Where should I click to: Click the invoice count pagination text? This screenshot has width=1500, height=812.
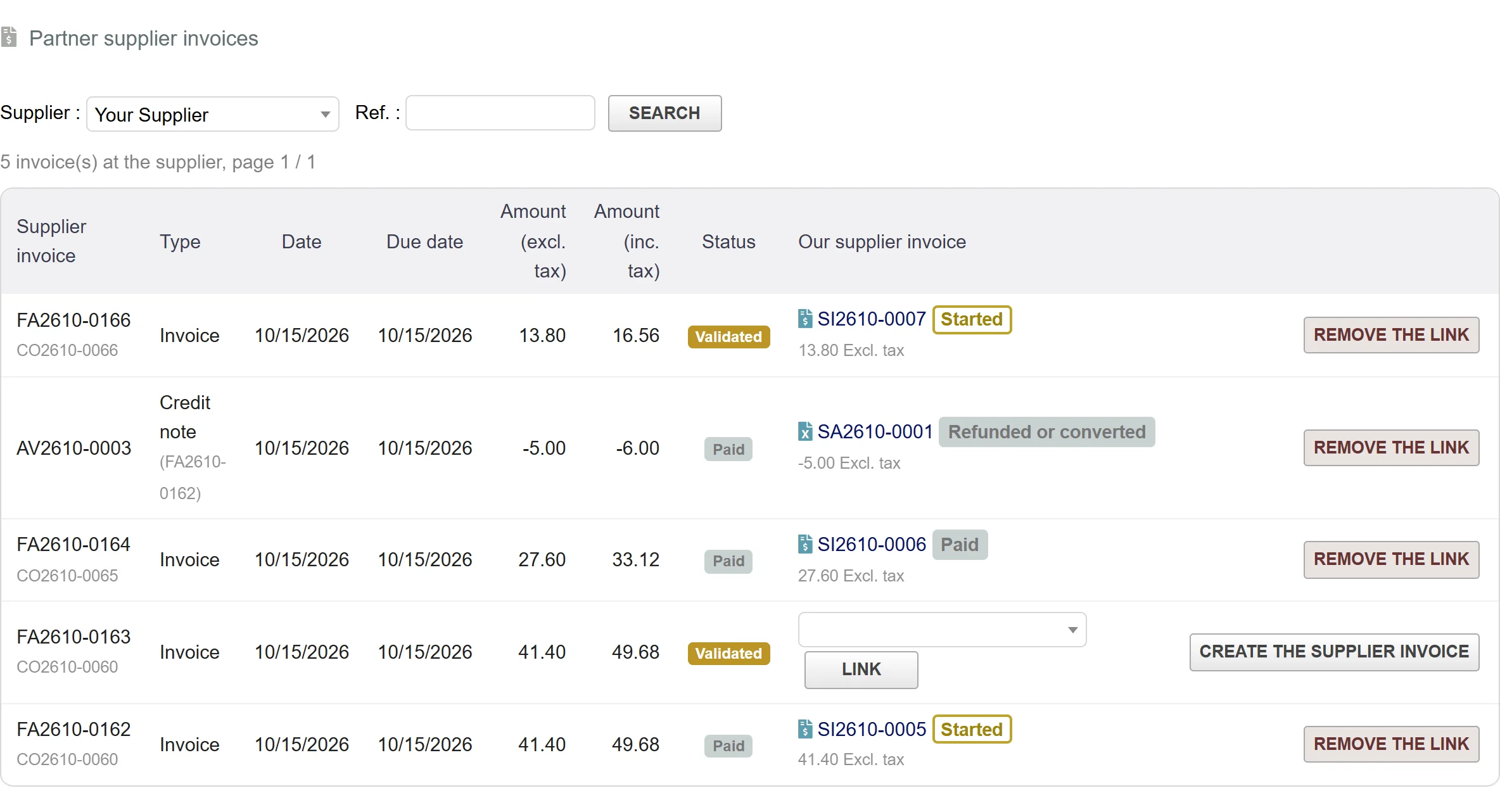pos(158,162)
